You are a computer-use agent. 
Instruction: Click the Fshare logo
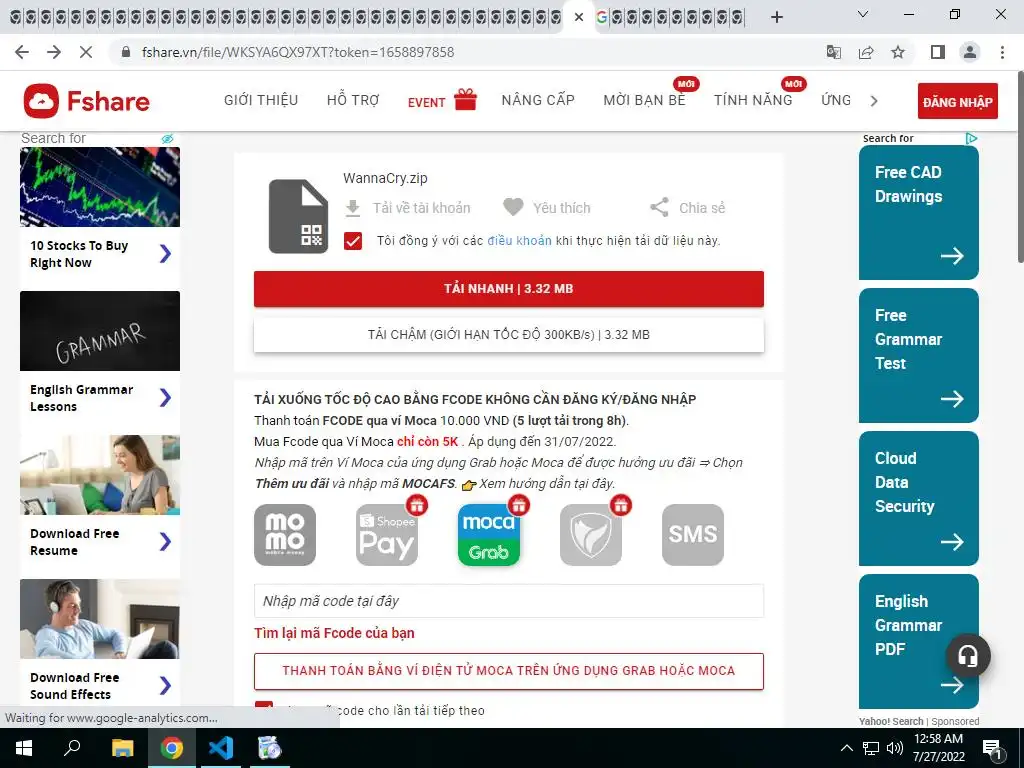[x=87, y=101]
